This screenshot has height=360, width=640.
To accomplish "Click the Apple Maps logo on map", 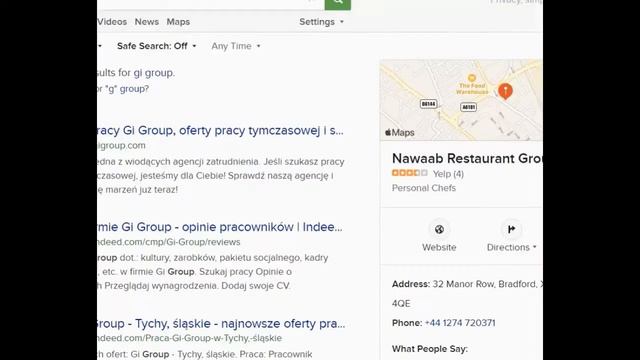I will (400, 133).
